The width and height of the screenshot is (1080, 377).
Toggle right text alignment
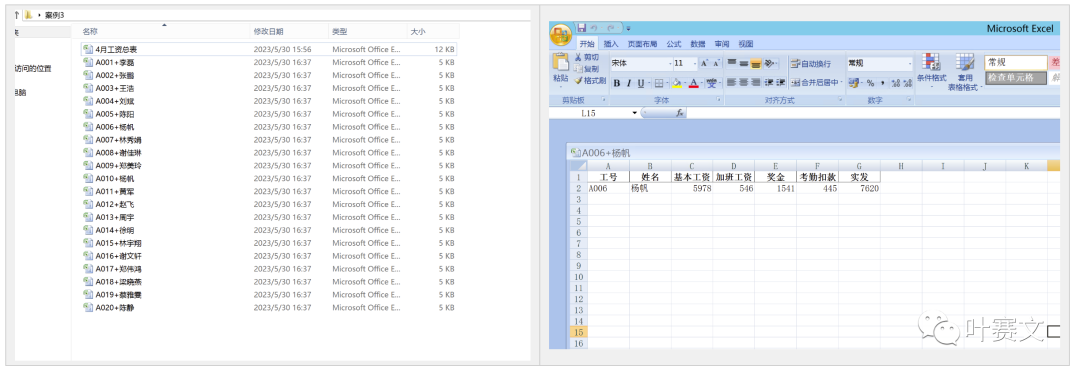756,82
